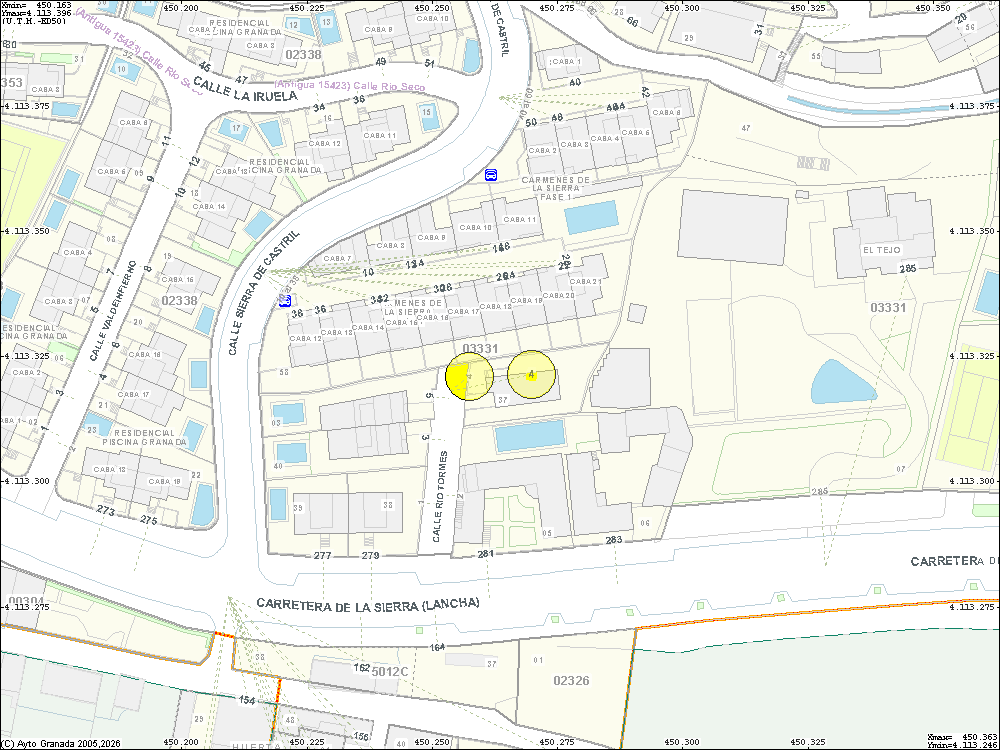Click the swimming pool below Carmenes de la Sierra Fase 1 label
The image size is (1000, 750).
[591, 217]
